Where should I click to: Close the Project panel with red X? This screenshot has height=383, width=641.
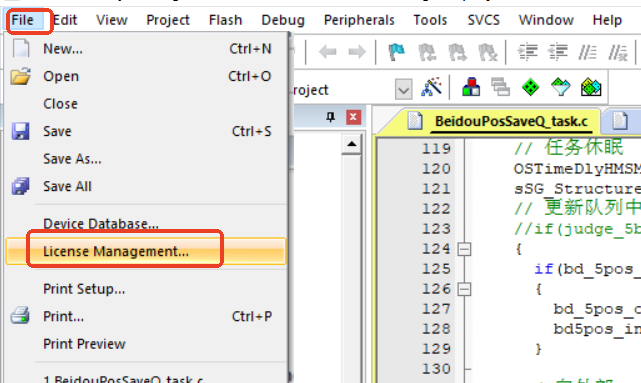[x=353, y=117]
